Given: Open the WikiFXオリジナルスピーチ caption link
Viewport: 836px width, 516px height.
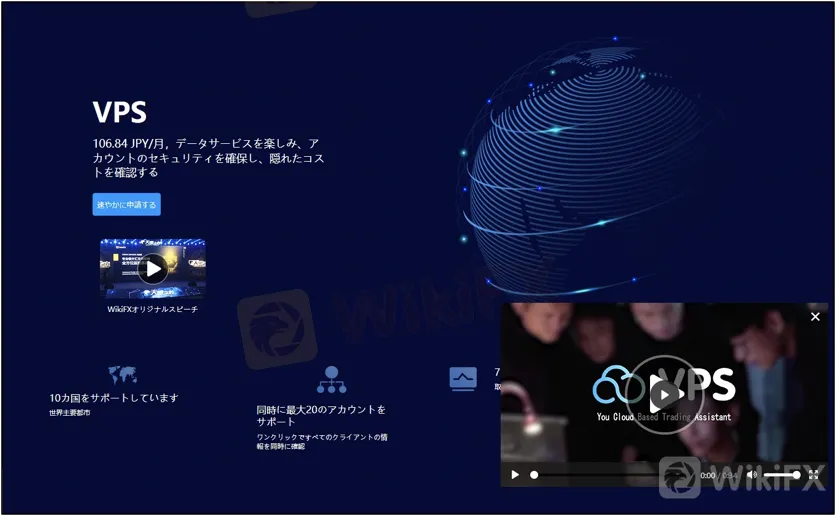Looking at the screenshot, I should click(x=152, y=309).
